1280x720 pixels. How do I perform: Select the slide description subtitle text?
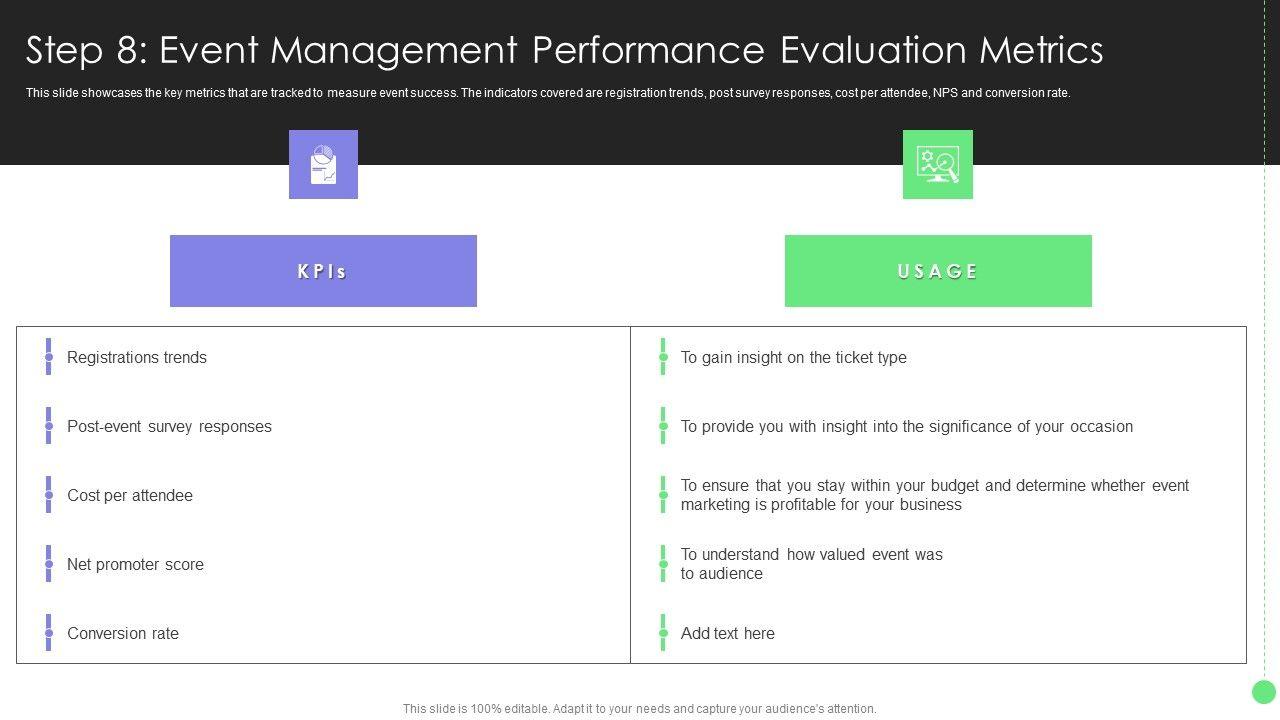[x=548, y=93]
